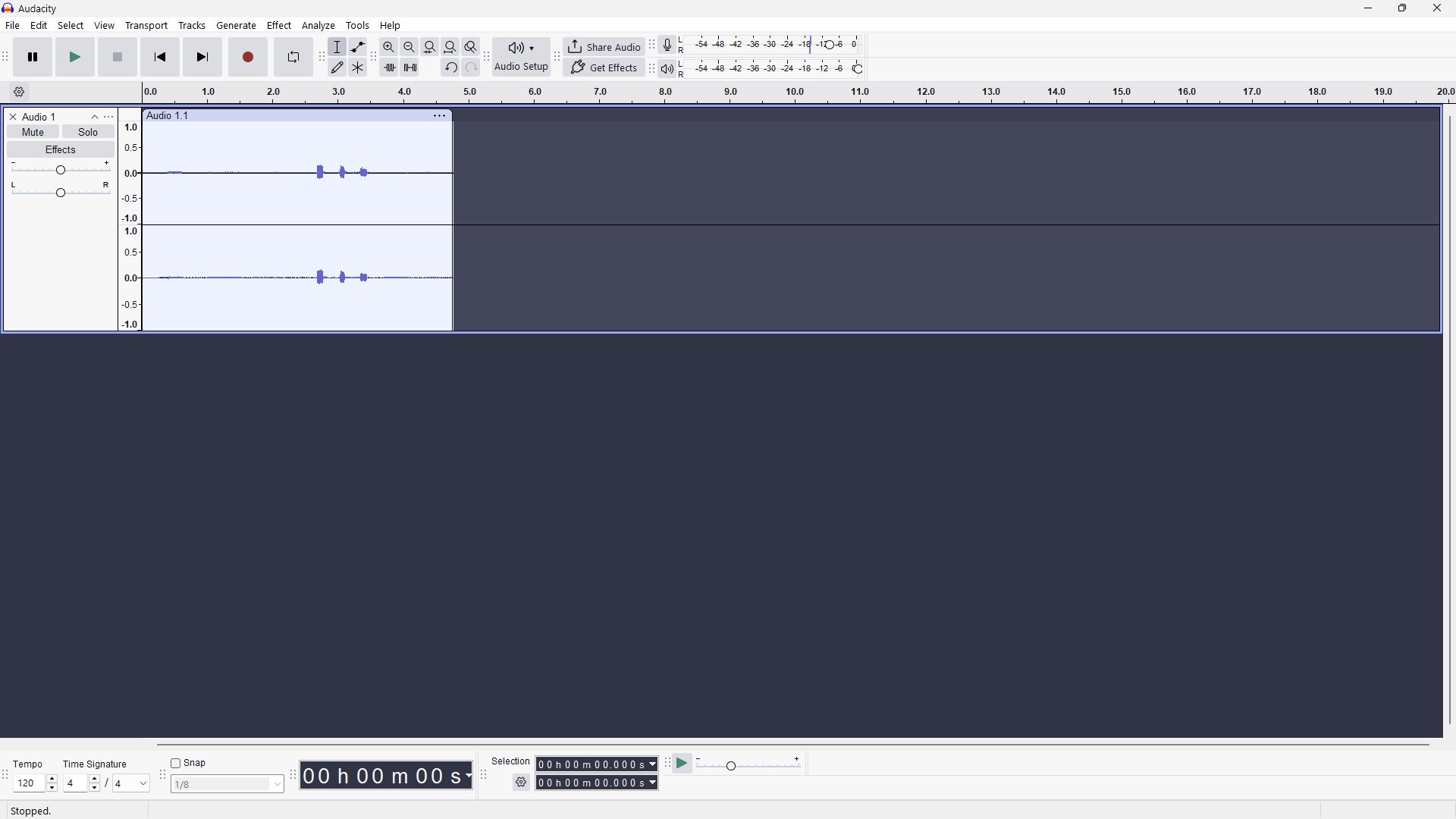Enable the Snap checkbox
Image resolution: width=1456 pixels, height=819 pixels.
point(176,764)
